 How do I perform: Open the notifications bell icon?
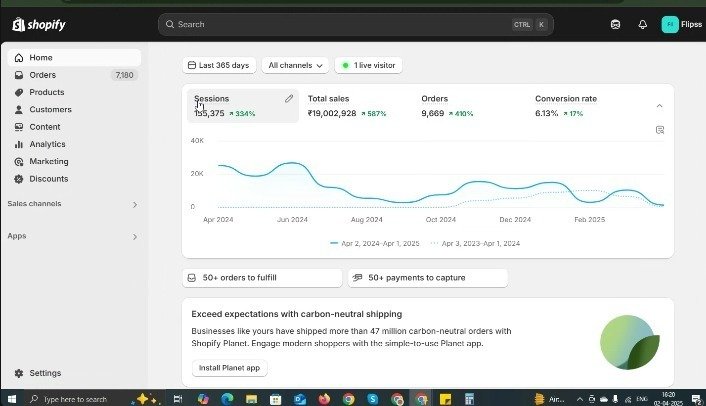[642, 24]
